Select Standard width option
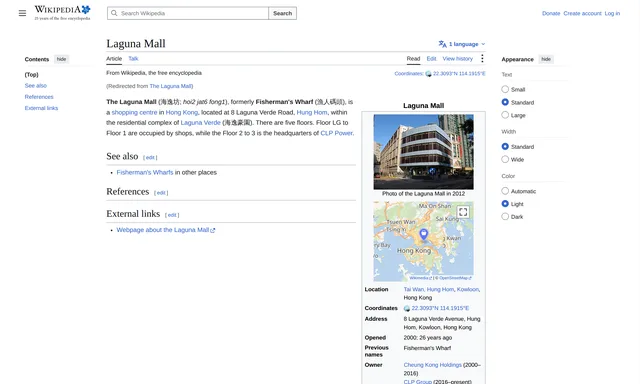This screenshot has width=640, height=384. tap(505, 146)
